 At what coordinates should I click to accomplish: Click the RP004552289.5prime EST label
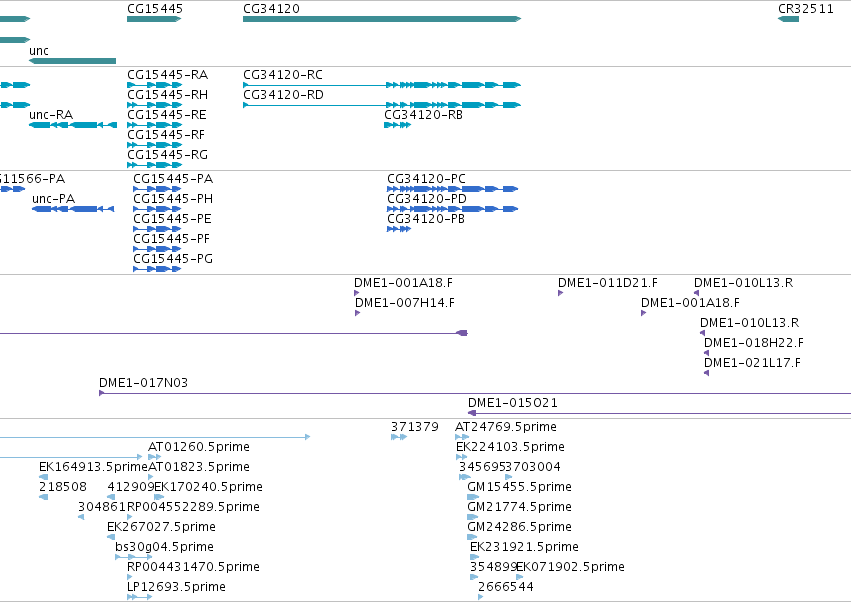pyautogui.click(x=193, y=508)
